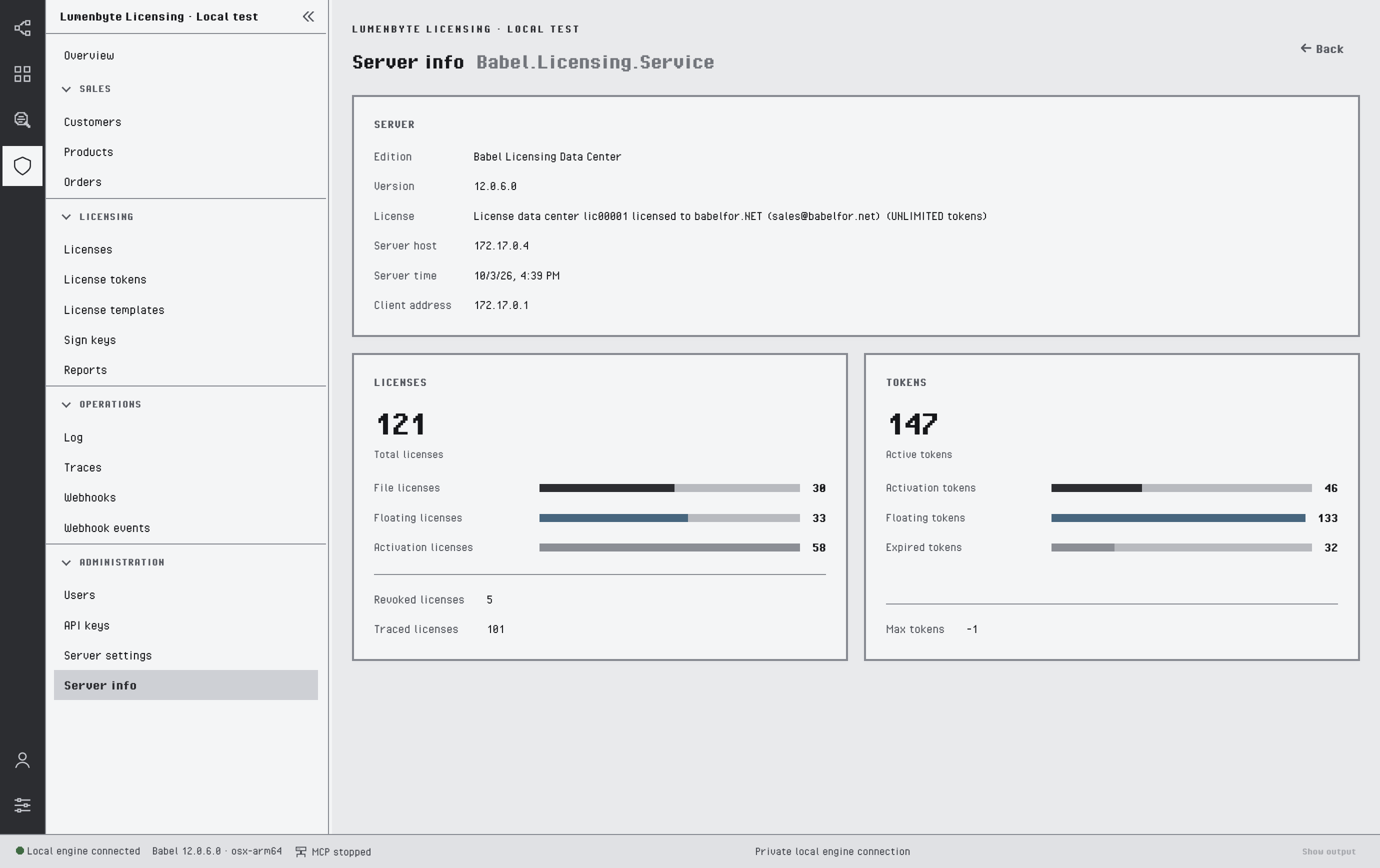
Task: Click the Revoked licenses value 5
Action: click(x=489, y=600)
